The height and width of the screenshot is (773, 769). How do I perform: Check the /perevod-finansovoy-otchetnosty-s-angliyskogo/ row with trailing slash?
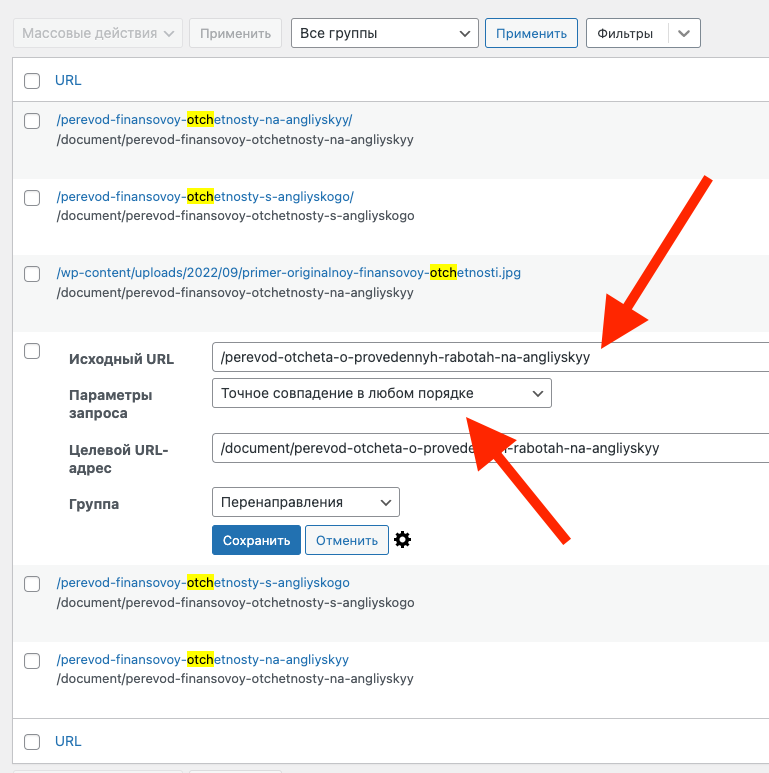click(x=32, y=198)
